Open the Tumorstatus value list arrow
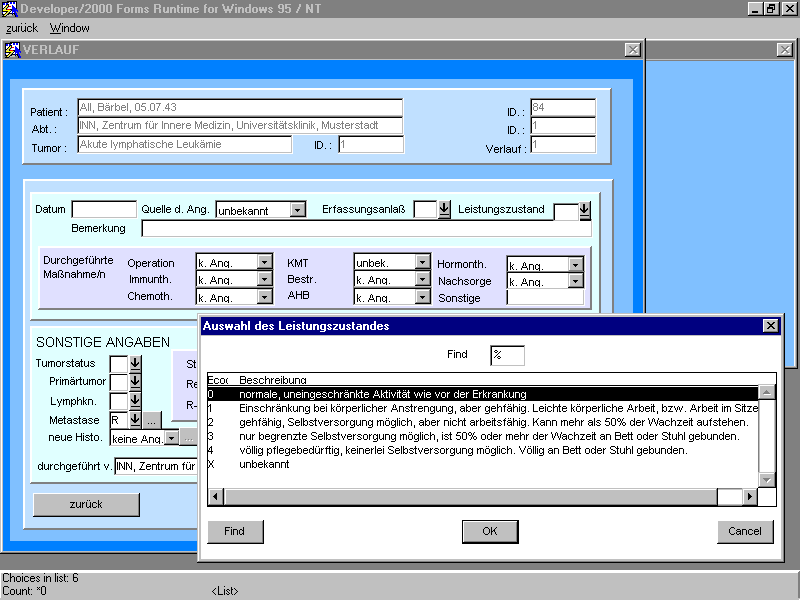Image resolution: width=800 pixels, height=600 pixels. click(x=136, y=364)
